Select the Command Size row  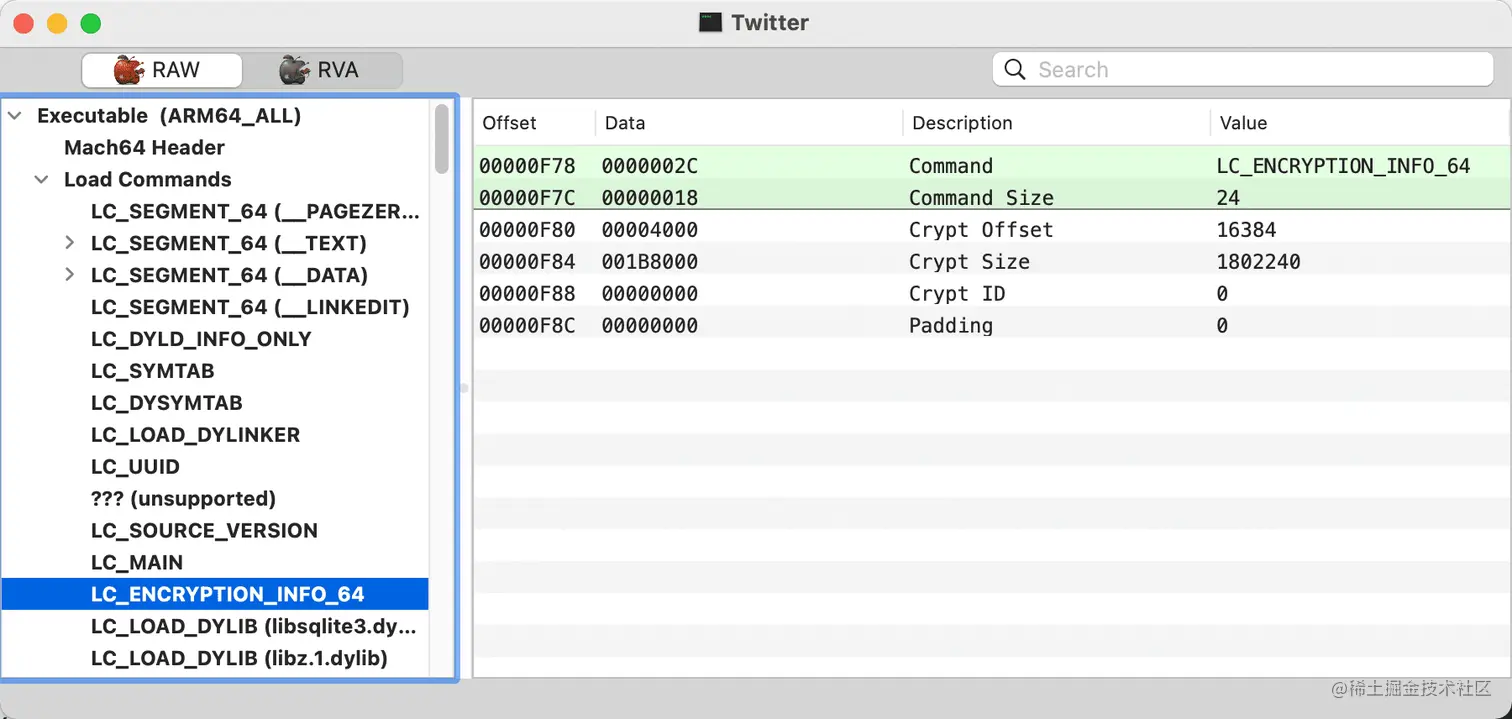pyautogui.click(x=991, y=194)
